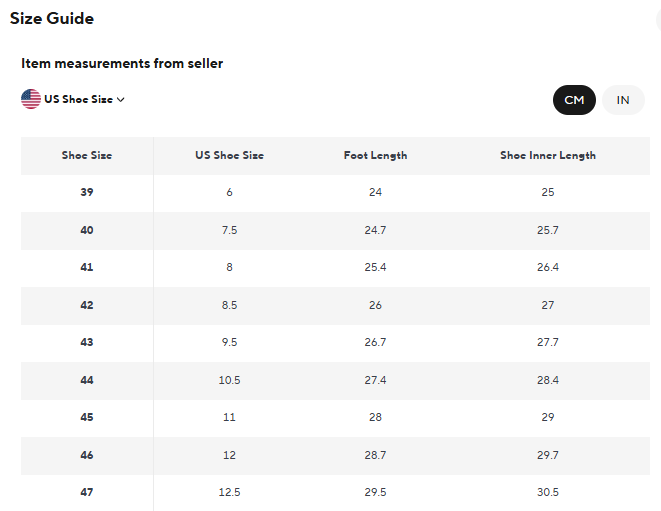Open the US Shoe Size dropdown
661x511 pixels.
point(78,100)
